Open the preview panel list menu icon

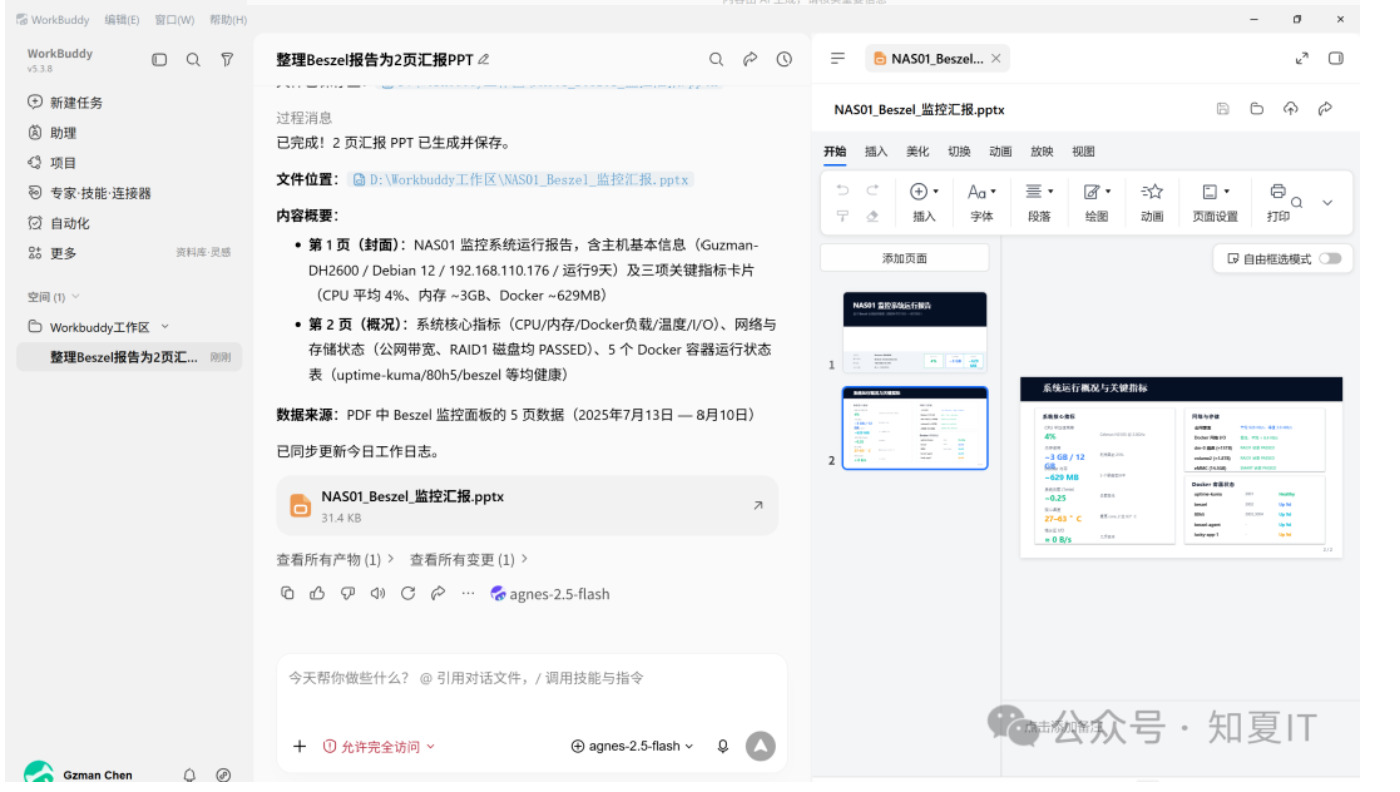coord(838,59)
